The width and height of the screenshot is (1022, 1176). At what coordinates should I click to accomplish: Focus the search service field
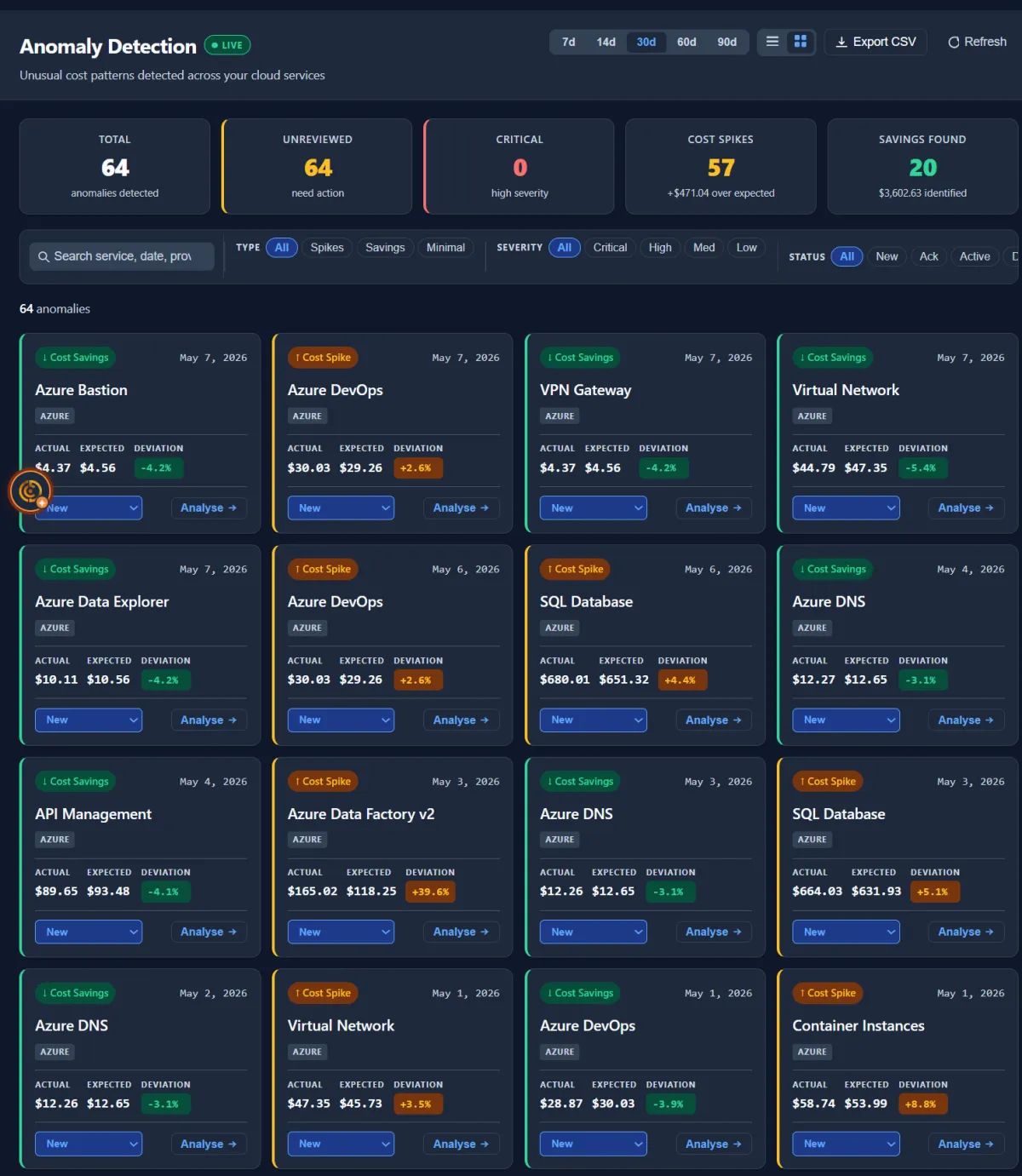point(122,256)
